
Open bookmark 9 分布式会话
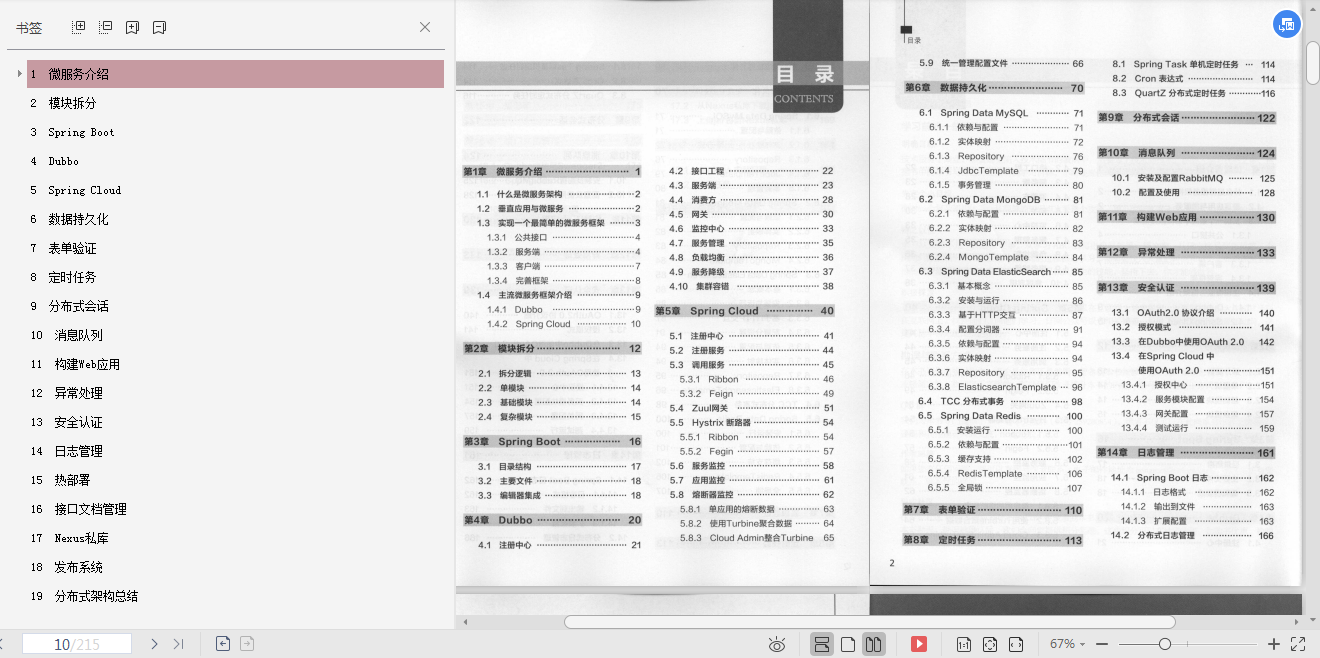point(235,306)
